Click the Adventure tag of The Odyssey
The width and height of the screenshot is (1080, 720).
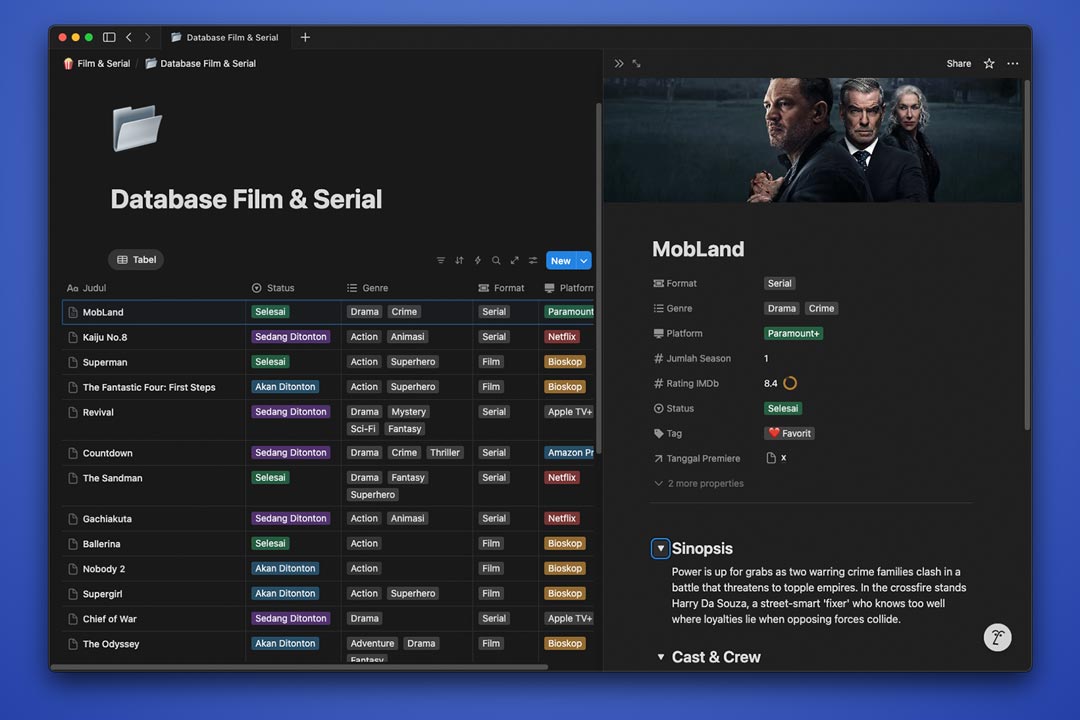click(372, 644)
